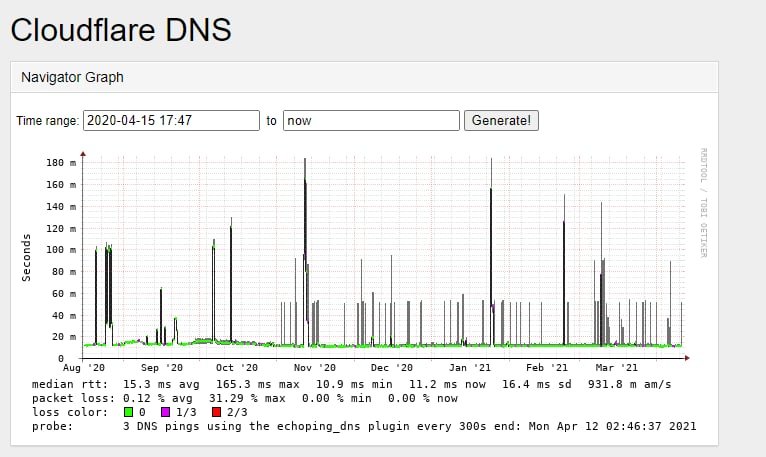766x457 pixels.
Task: Click the magenta 1/3 loss color swatch
Action: 166,412
